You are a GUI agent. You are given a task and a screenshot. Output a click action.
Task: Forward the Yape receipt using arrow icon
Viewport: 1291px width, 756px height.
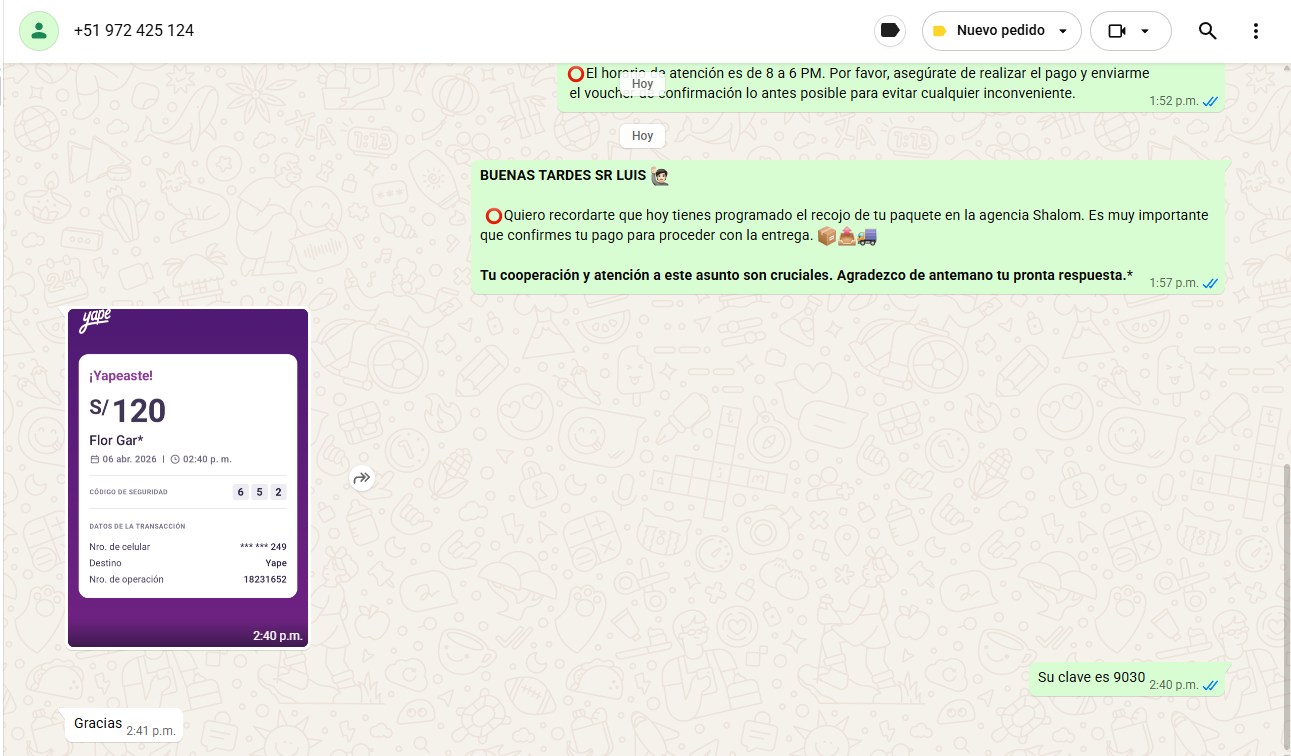point(362,478)
